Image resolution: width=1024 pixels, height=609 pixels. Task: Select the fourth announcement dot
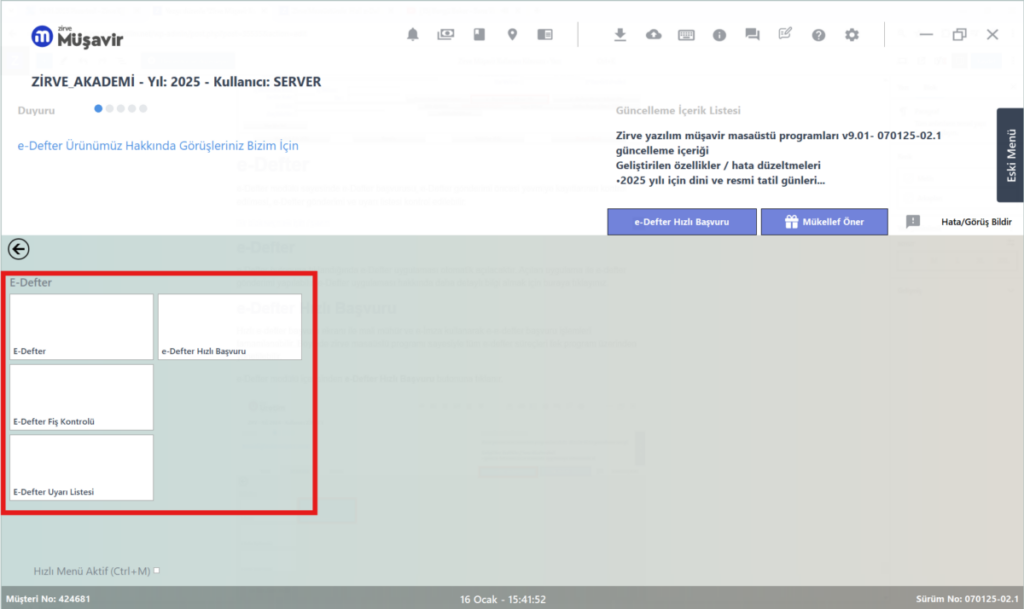pyautogui.click(x=132, y=108)
